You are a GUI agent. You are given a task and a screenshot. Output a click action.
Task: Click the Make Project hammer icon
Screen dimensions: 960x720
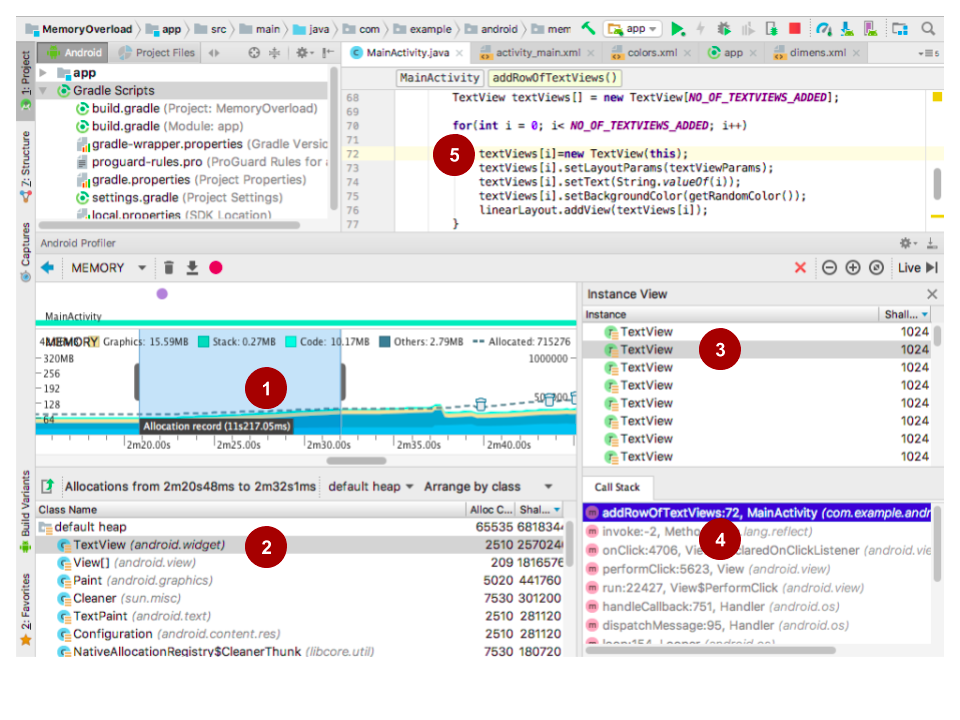click(x=588, y=28)
